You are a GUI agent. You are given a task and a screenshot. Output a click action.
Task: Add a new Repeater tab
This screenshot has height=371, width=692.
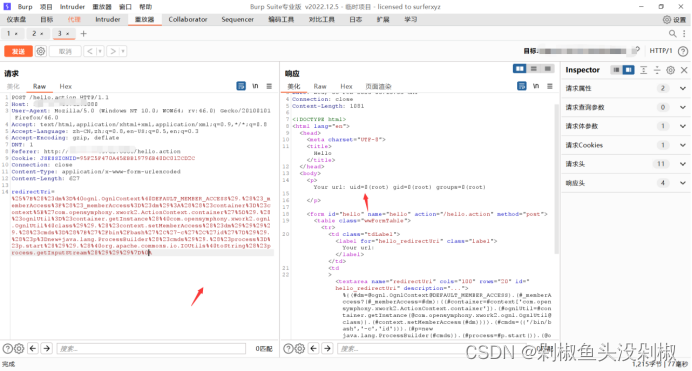(x=83, y=34)
